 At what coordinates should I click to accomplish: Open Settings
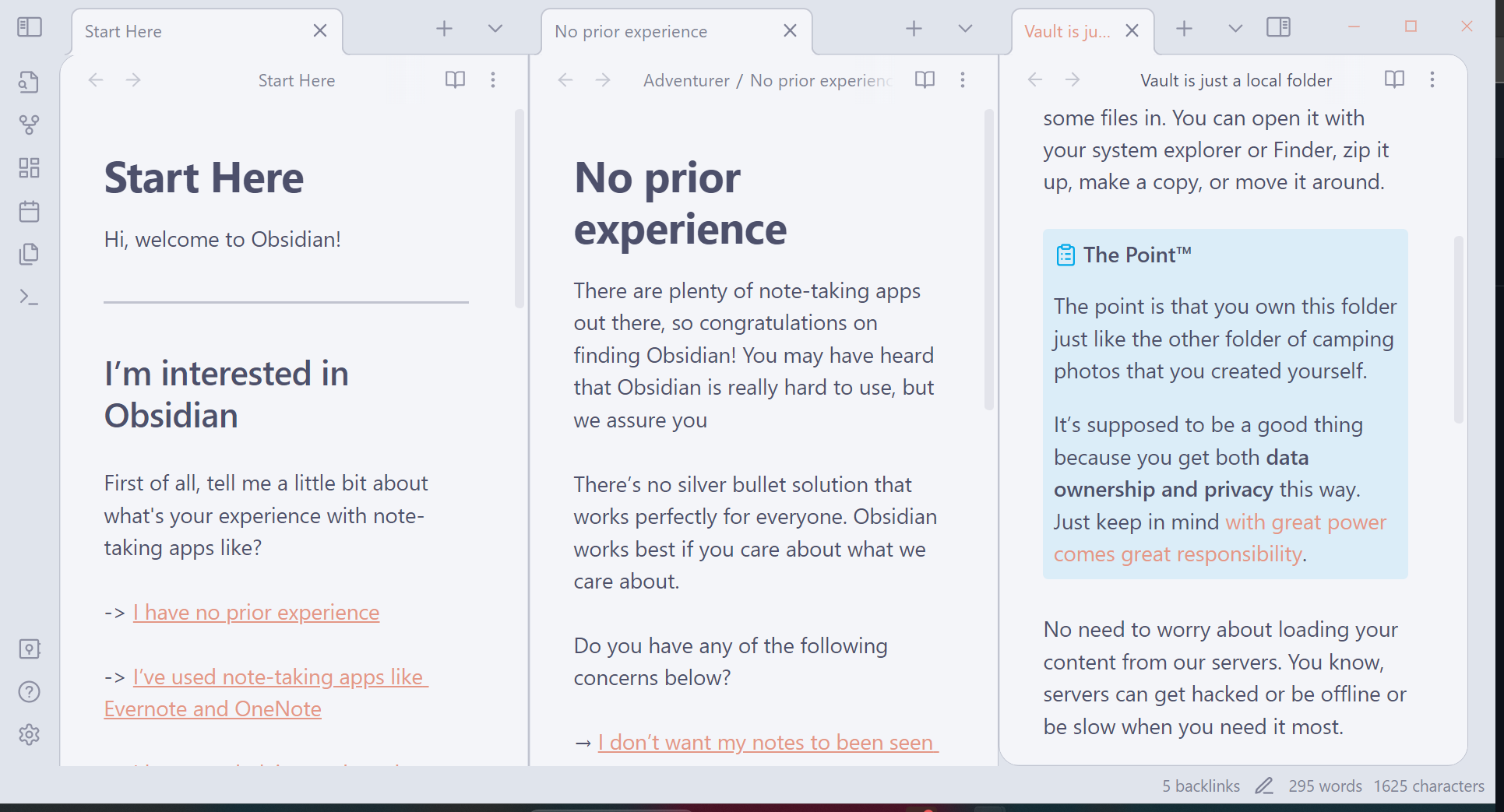coord(29,735)
